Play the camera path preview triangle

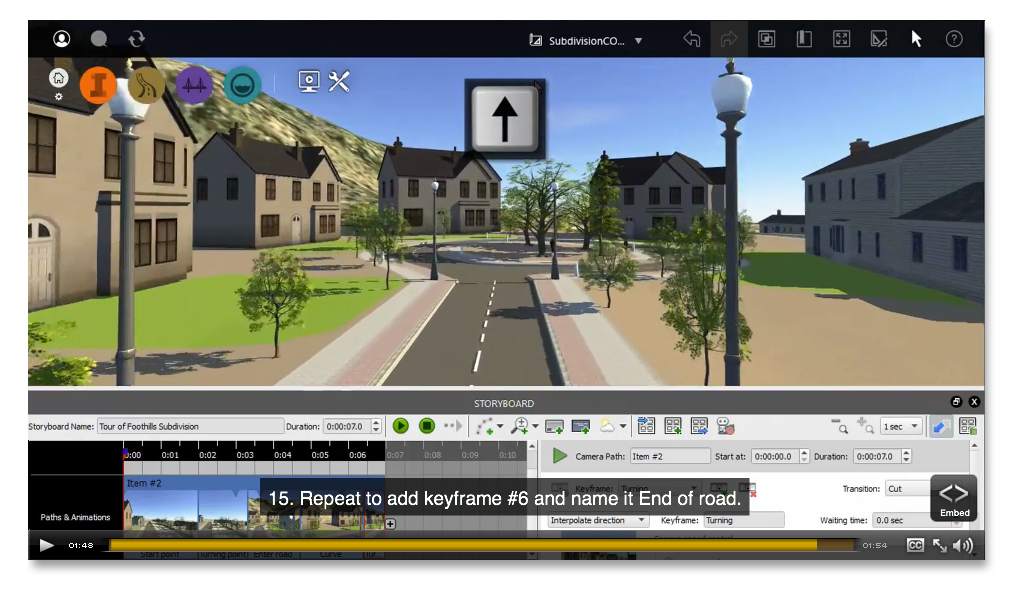pos(559,456)
